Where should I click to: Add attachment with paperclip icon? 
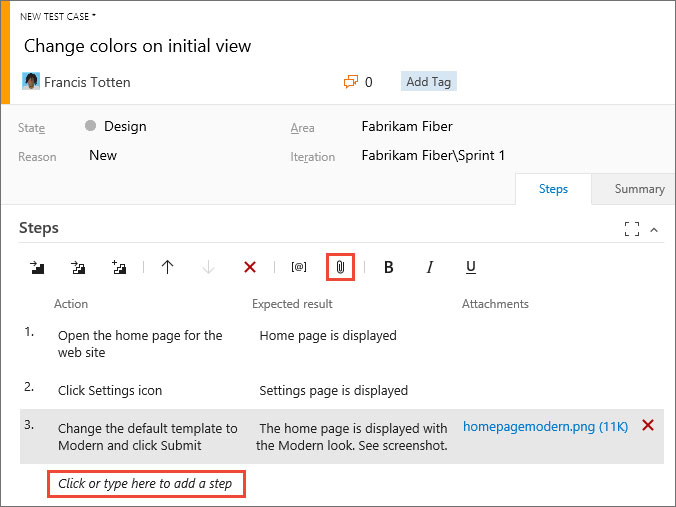pos(340,267)
